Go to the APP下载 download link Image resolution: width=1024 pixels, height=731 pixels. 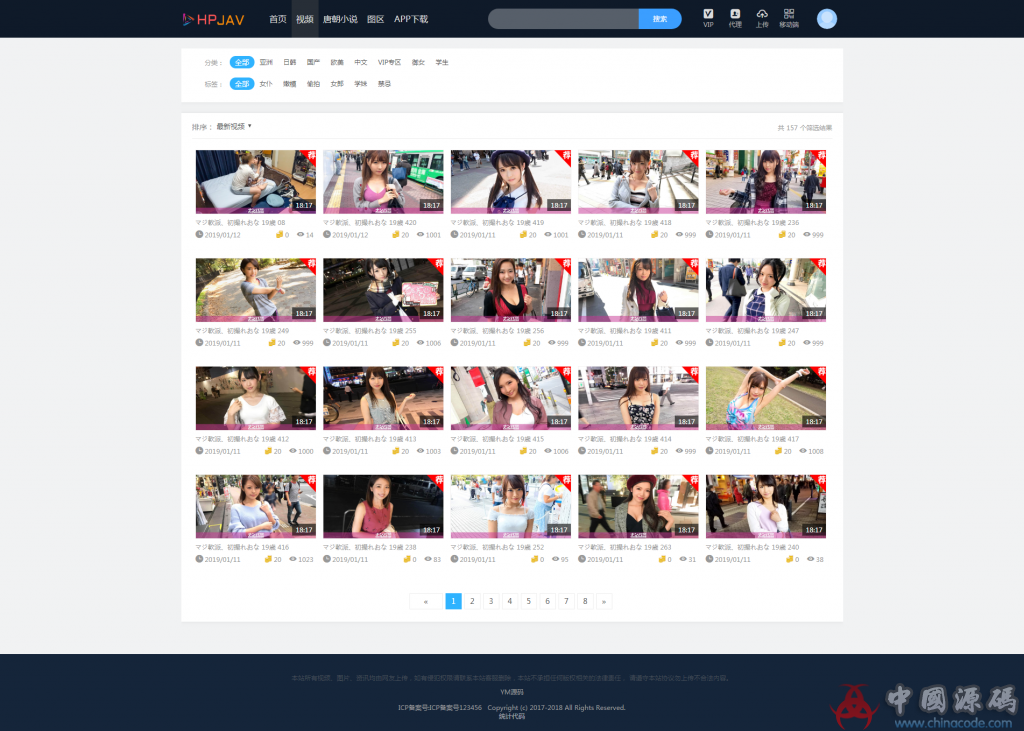pyautogui.click(x=410, y=18)
